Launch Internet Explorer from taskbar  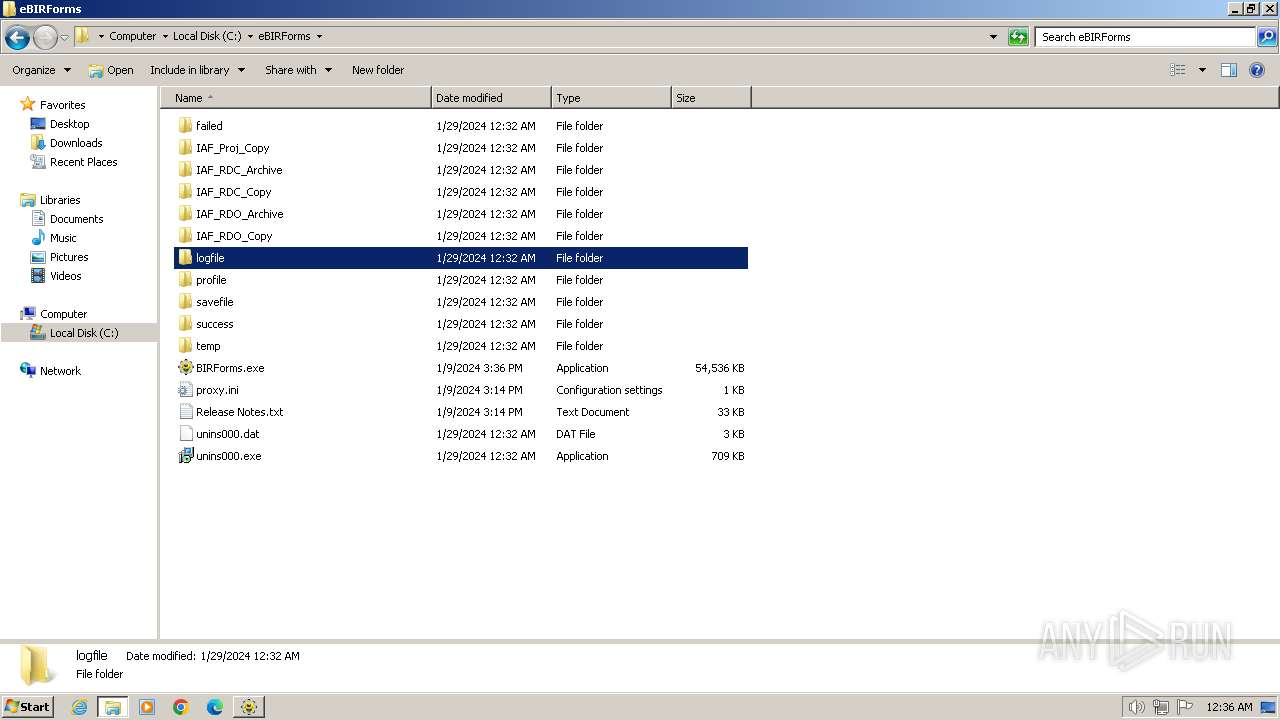click(79, 707)
